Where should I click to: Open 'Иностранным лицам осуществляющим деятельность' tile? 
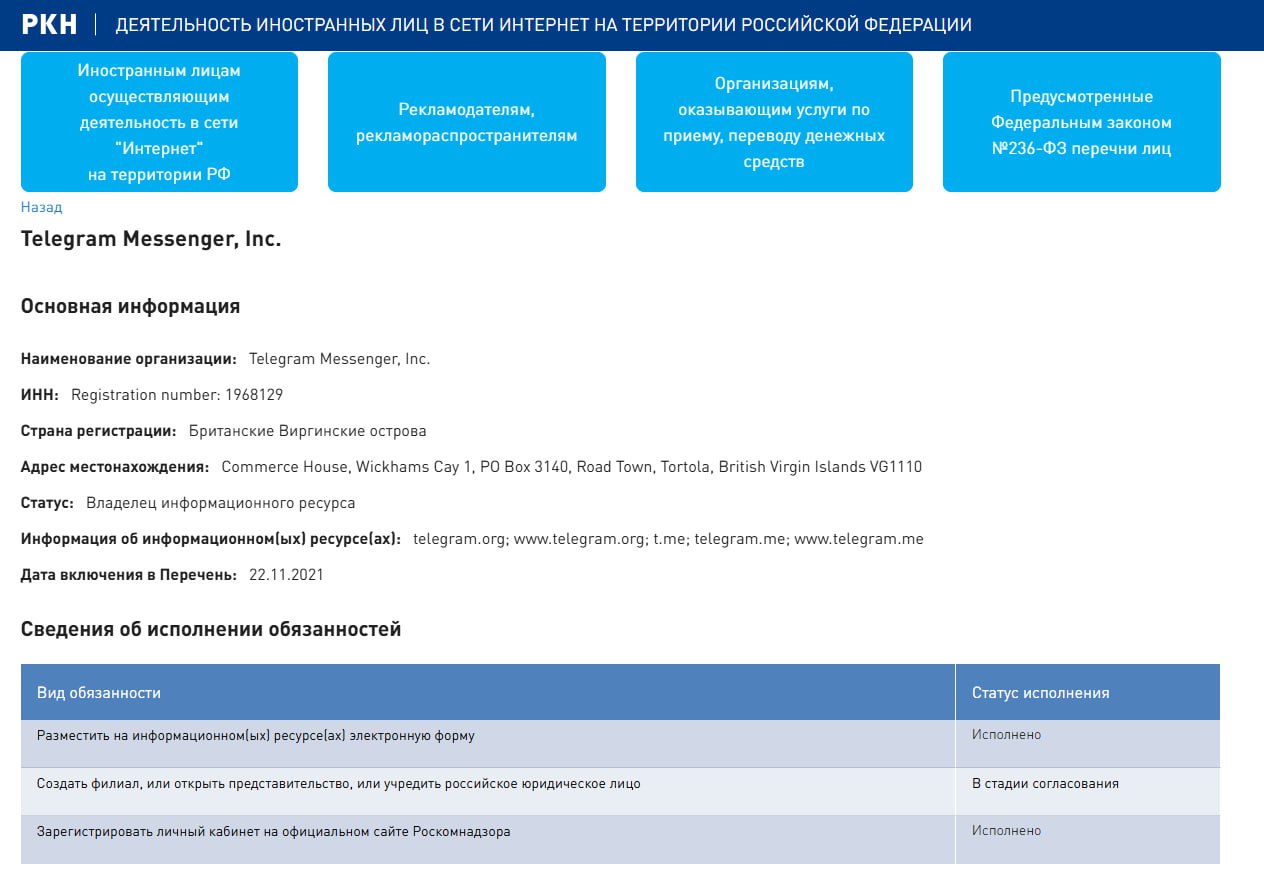[x=159, y=122]
